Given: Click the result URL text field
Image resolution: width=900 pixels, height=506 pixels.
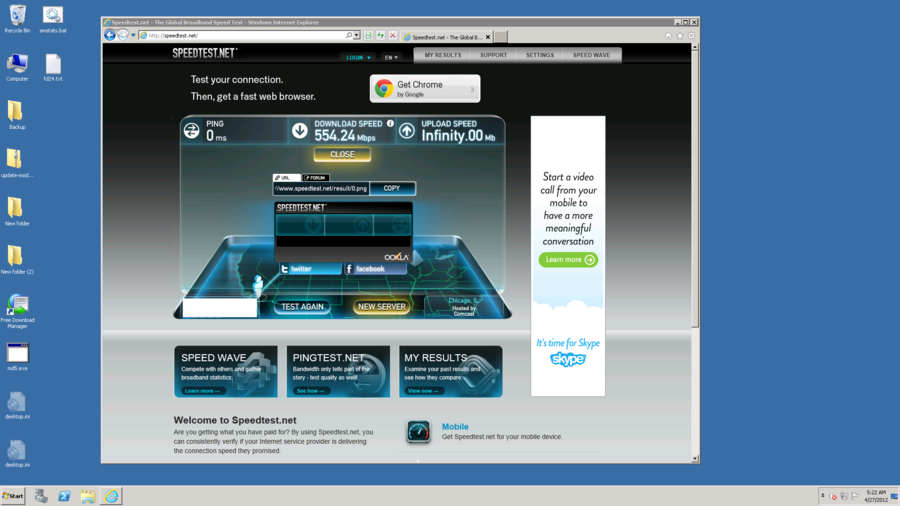Looking at the screenshot, I should [321, 188].
